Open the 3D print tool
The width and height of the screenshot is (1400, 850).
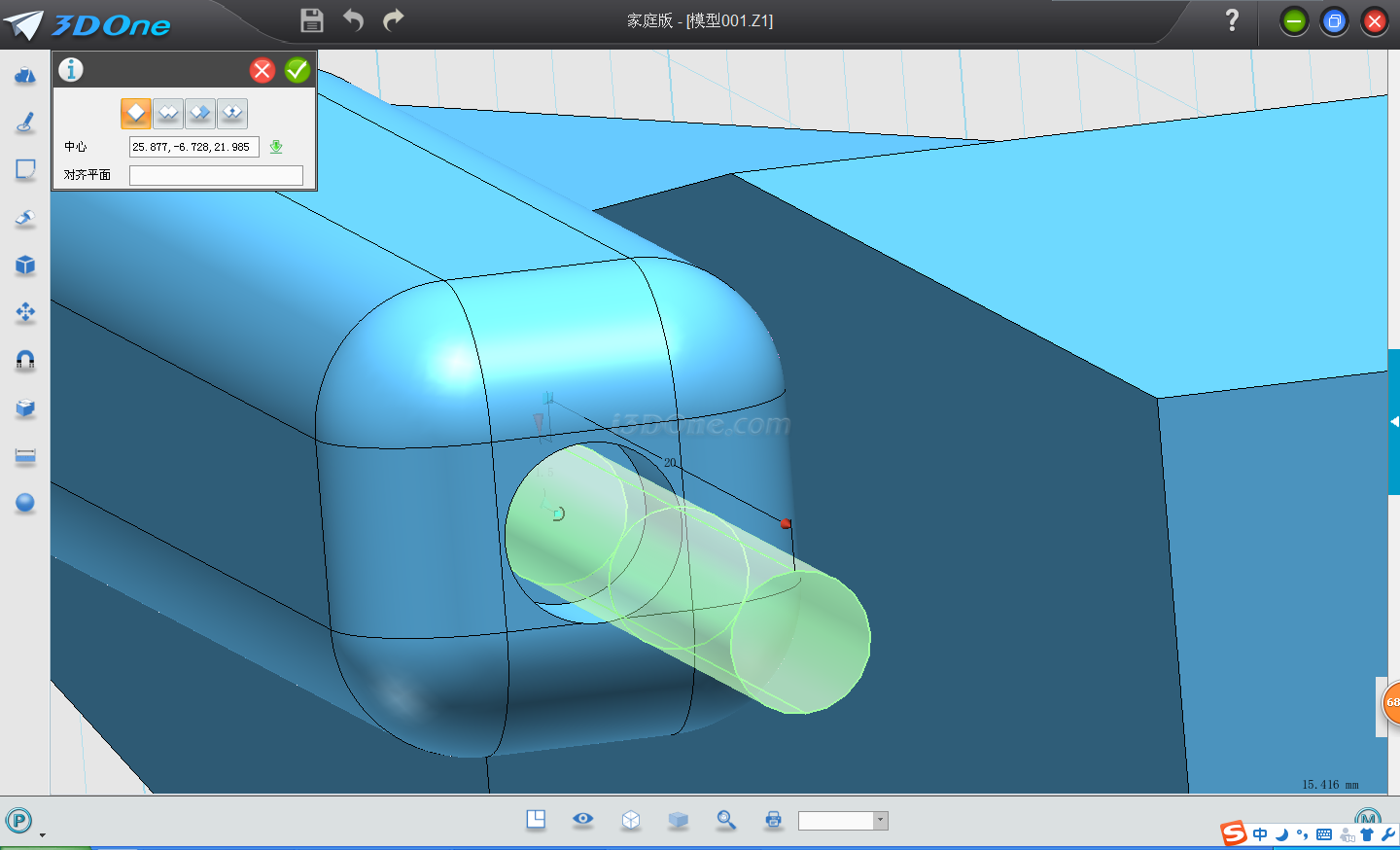tap(773, 820)
